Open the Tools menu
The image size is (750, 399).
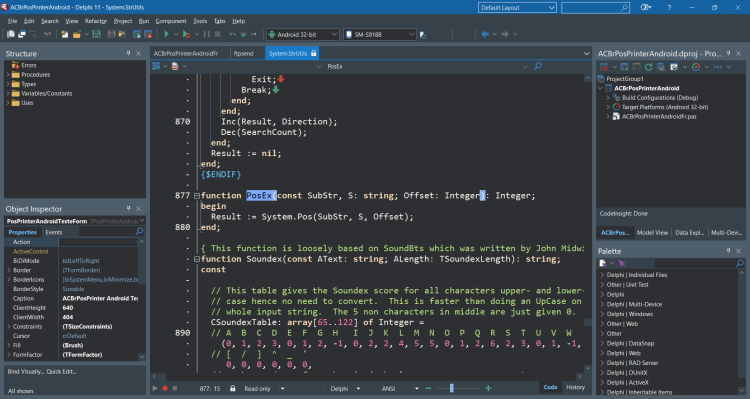click(x=200, y=21)
